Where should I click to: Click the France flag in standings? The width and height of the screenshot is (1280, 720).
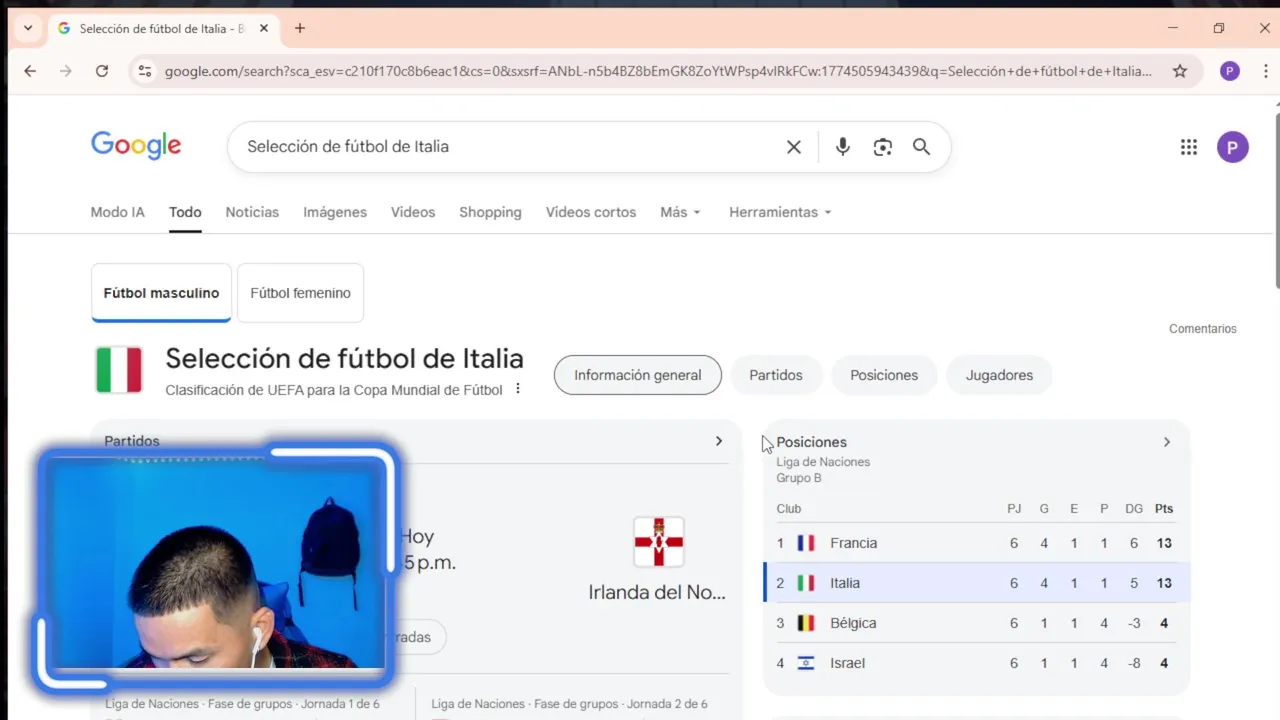tap(806, 543)
